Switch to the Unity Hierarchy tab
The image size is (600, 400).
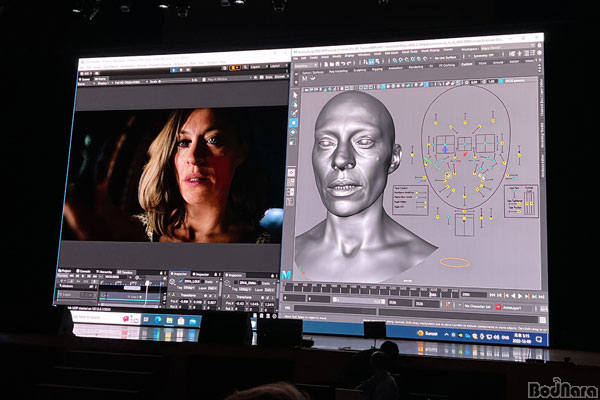(x=104, y=272)
